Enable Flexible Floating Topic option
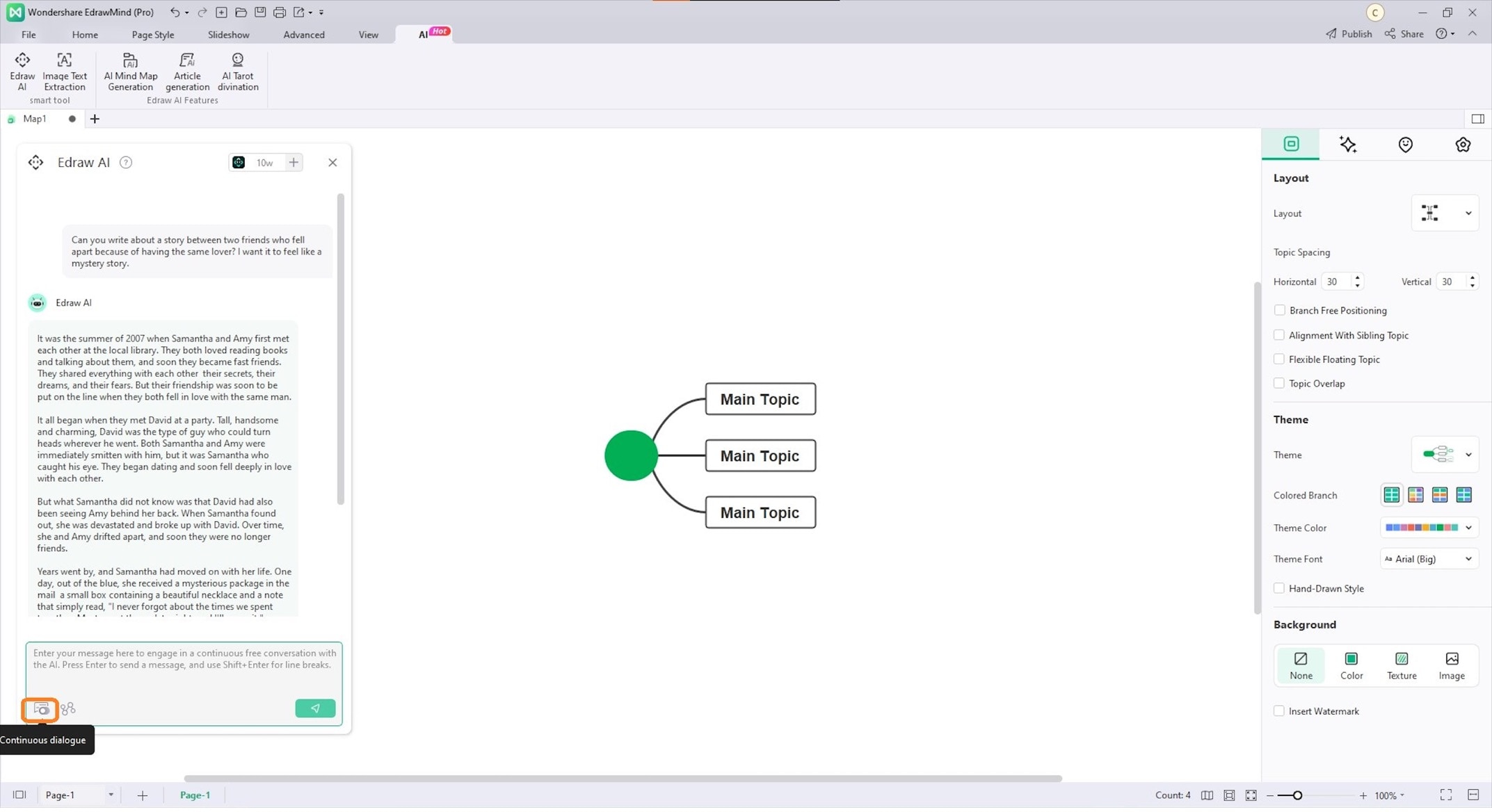This screenshot has width=1492, height=812. click(x=1278, y=358)
